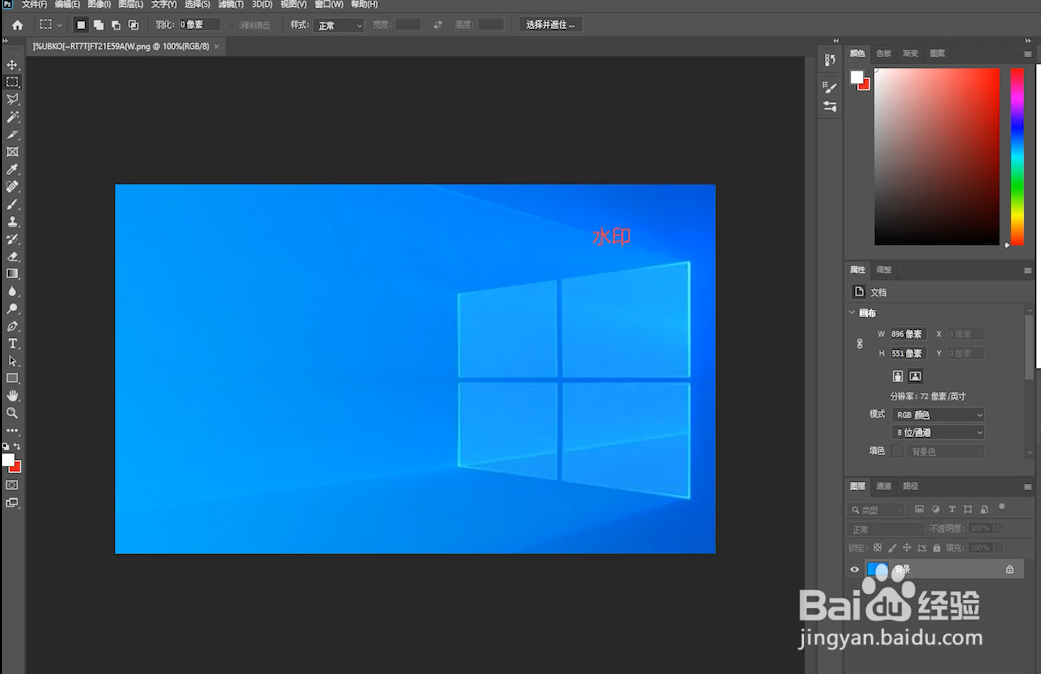Open the 8 位/通道 bit depth dropdown
The image size is (1041, 674).
point(938,432)
